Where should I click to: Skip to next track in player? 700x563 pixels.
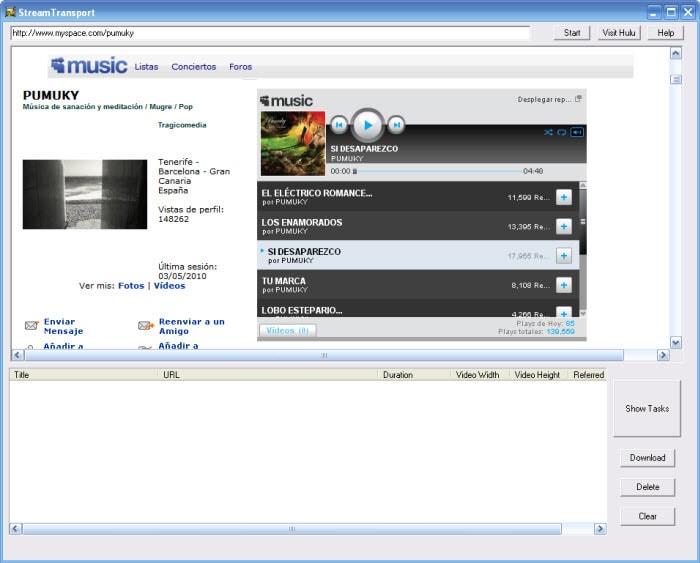(396, 125)
